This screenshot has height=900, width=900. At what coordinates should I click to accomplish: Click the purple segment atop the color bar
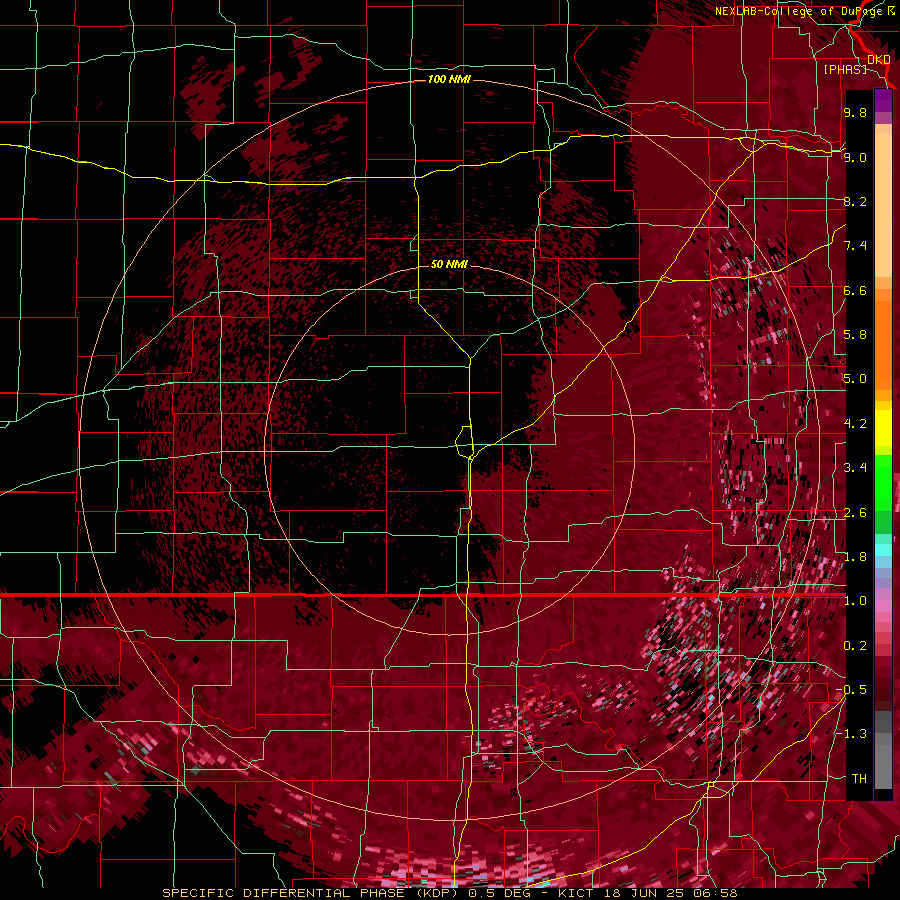pyautogui.click(x=883, y=100)
